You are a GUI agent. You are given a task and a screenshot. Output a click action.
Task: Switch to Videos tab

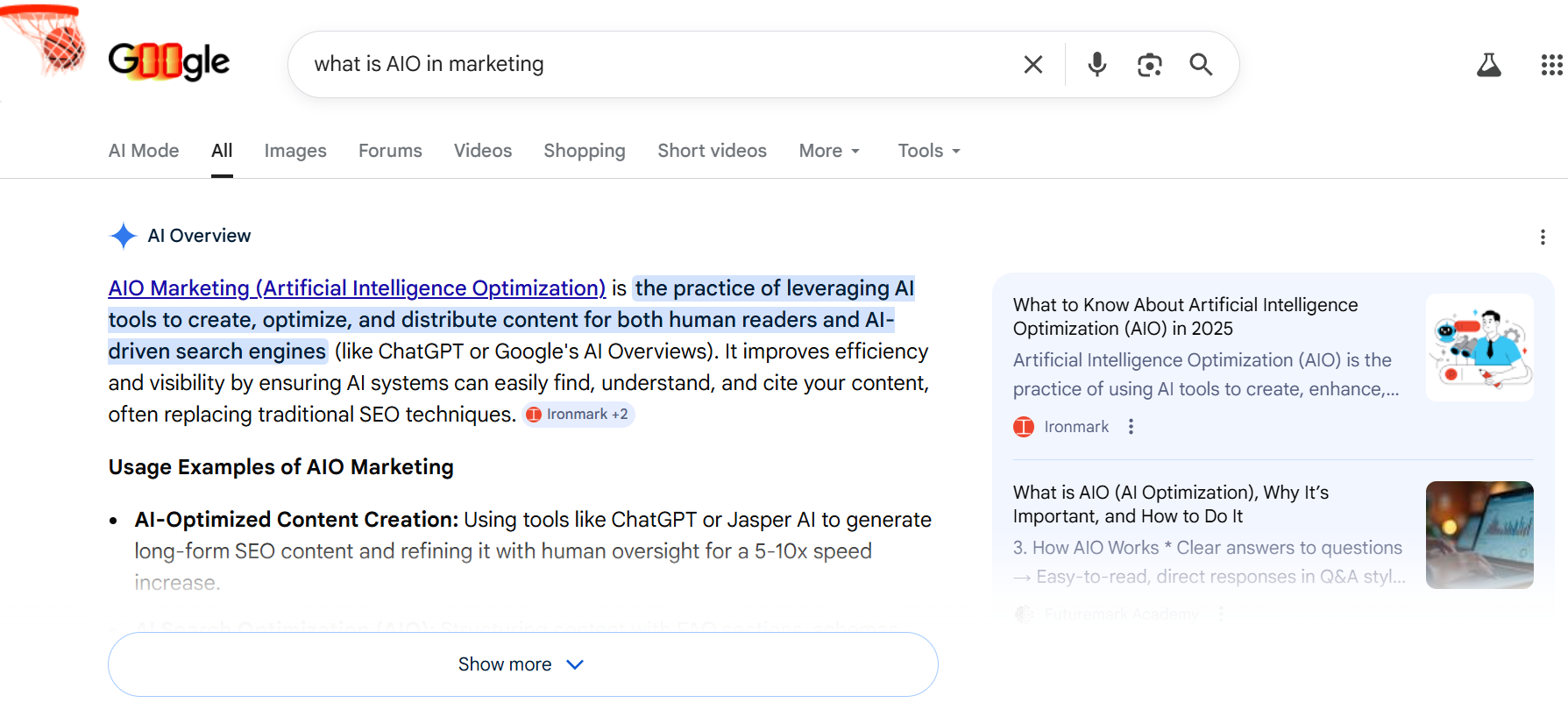483,151
